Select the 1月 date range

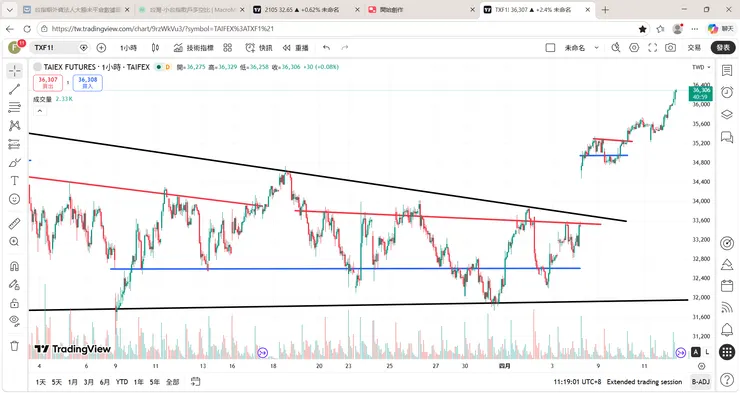[x=73, y=382]
